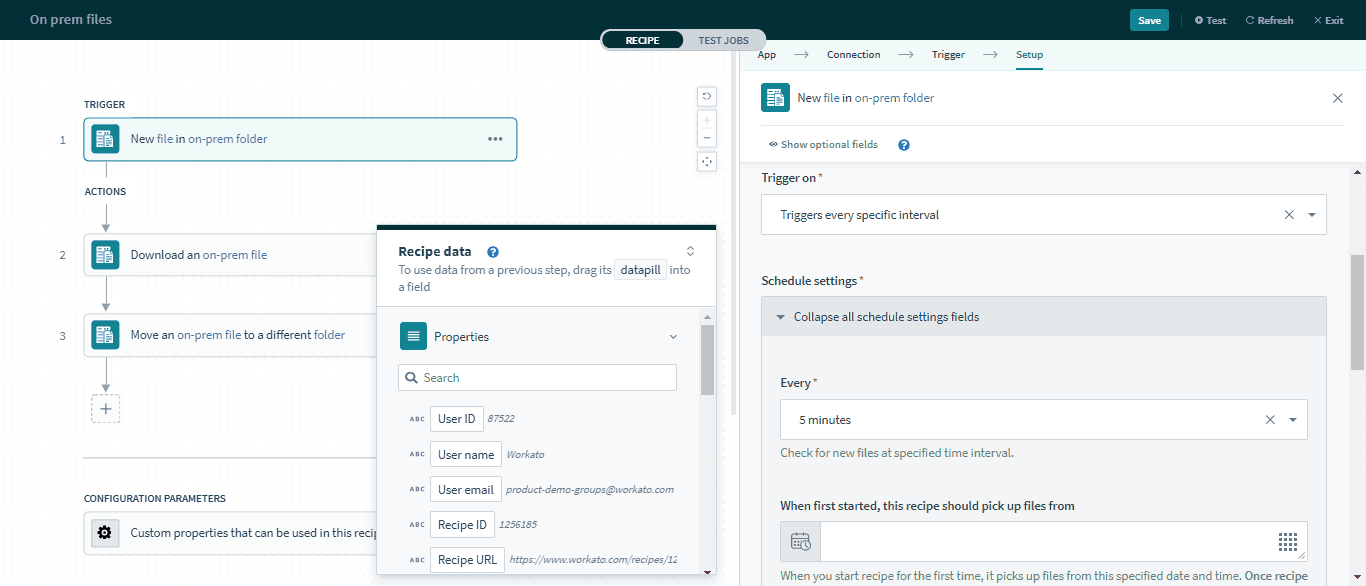
Task: Open the Every interval dropdown
Action: [x=1292, y=420]
